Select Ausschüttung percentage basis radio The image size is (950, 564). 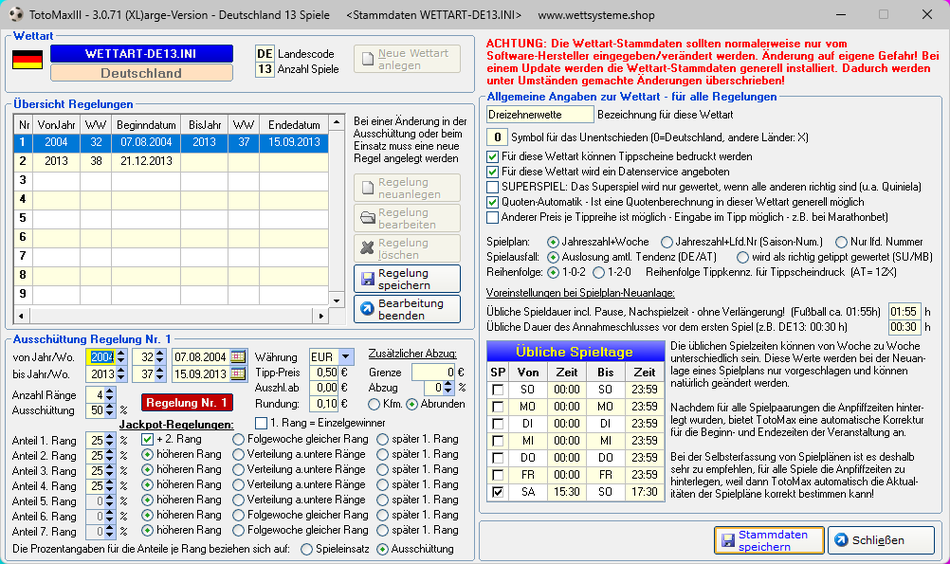coord(382,549)
